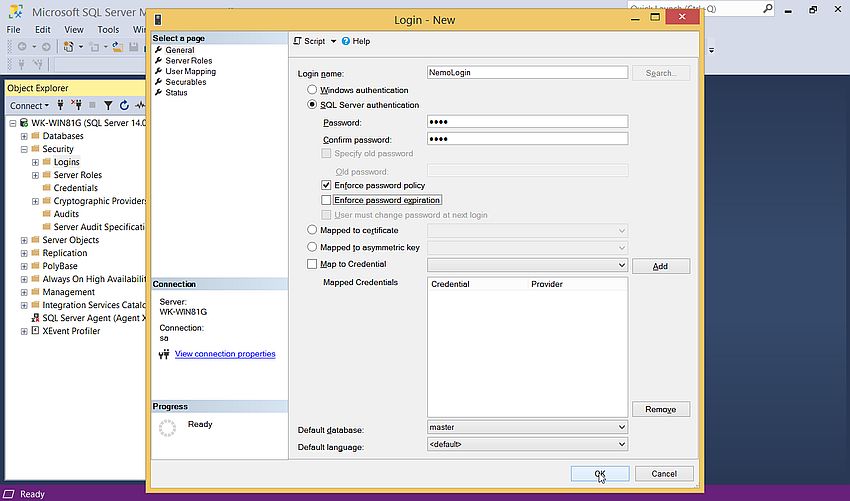Expand the Replication tree node

(x=24, y=253)
